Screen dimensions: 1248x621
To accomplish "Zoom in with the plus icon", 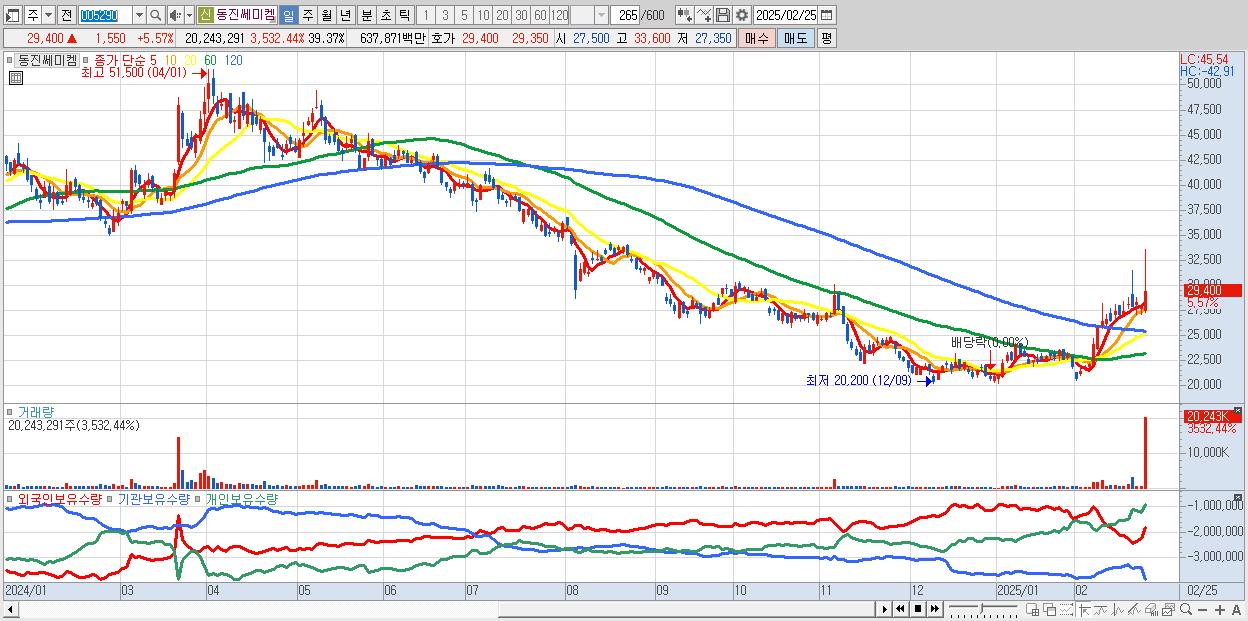I will (1220, 610).
